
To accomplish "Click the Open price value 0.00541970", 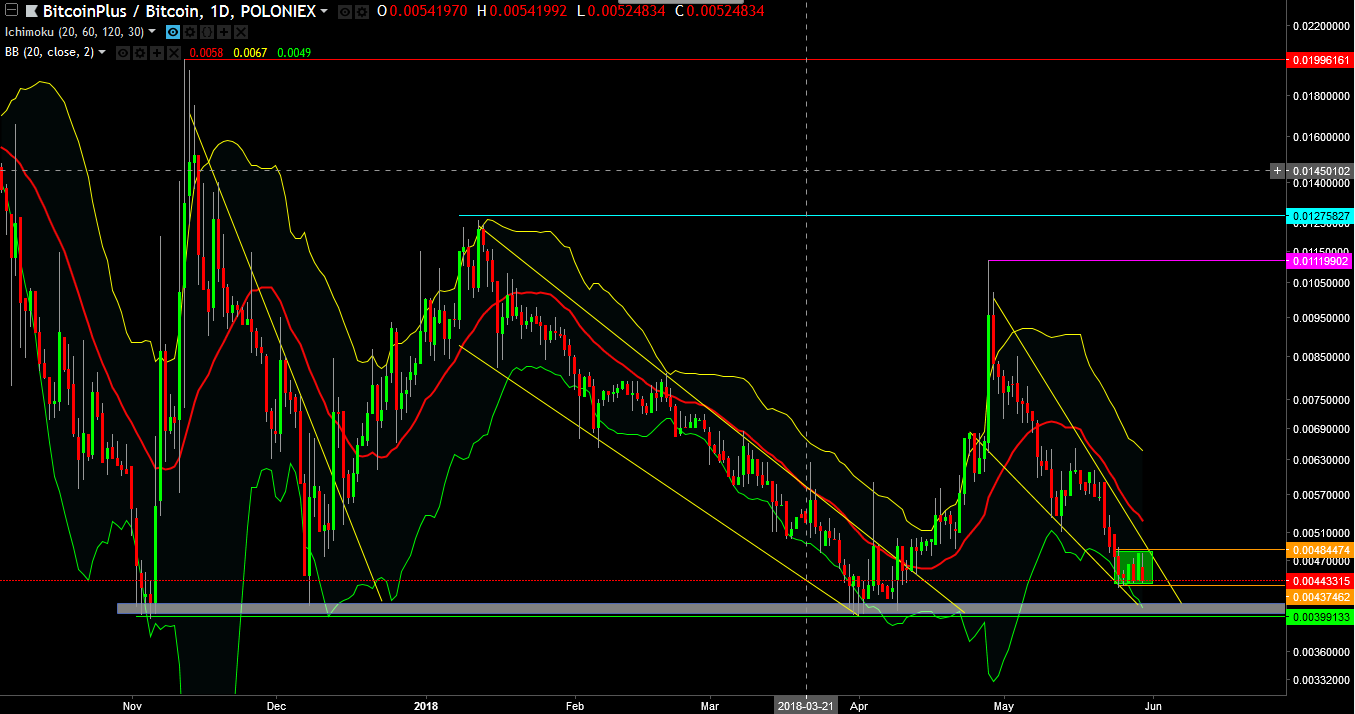I will click(x=430, y=11).
